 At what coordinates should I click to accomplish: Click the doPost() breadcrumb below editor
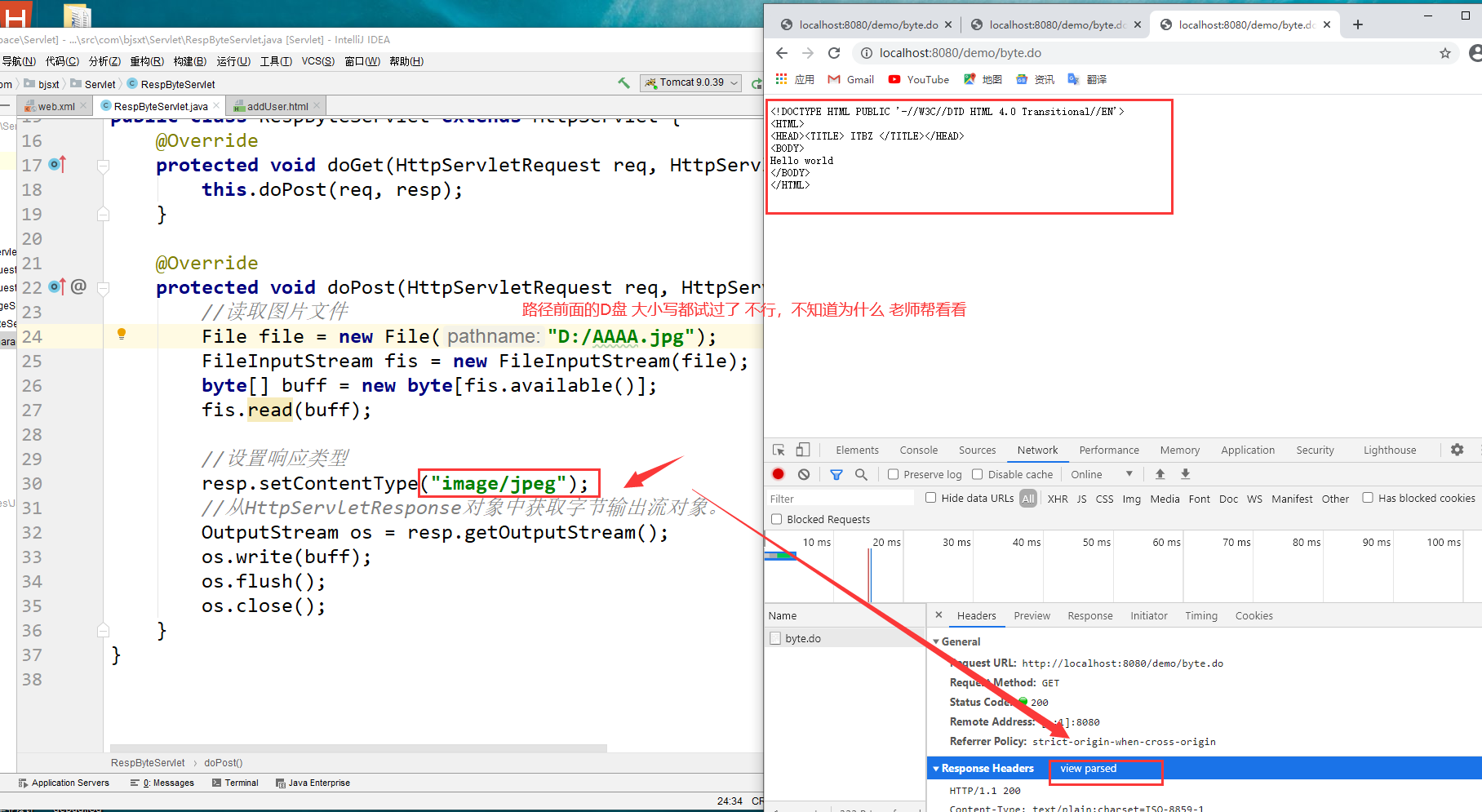[x=223, y=763]
